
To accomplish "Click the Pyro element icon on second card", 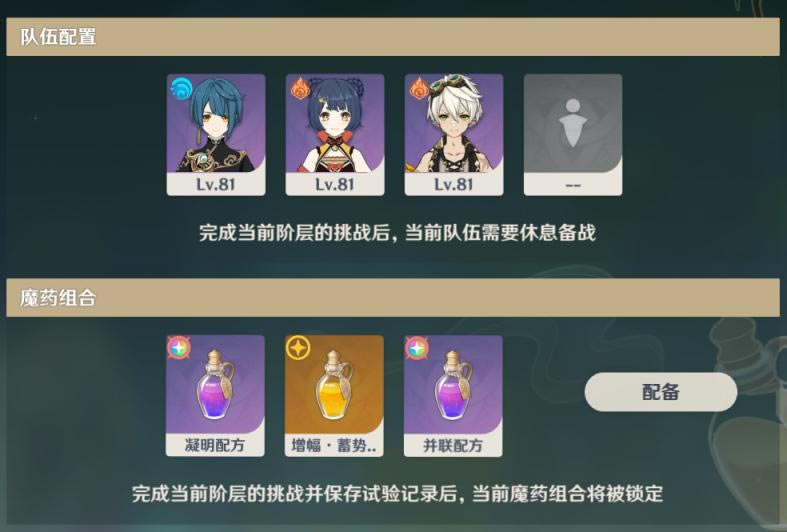I will coord(300,88).
